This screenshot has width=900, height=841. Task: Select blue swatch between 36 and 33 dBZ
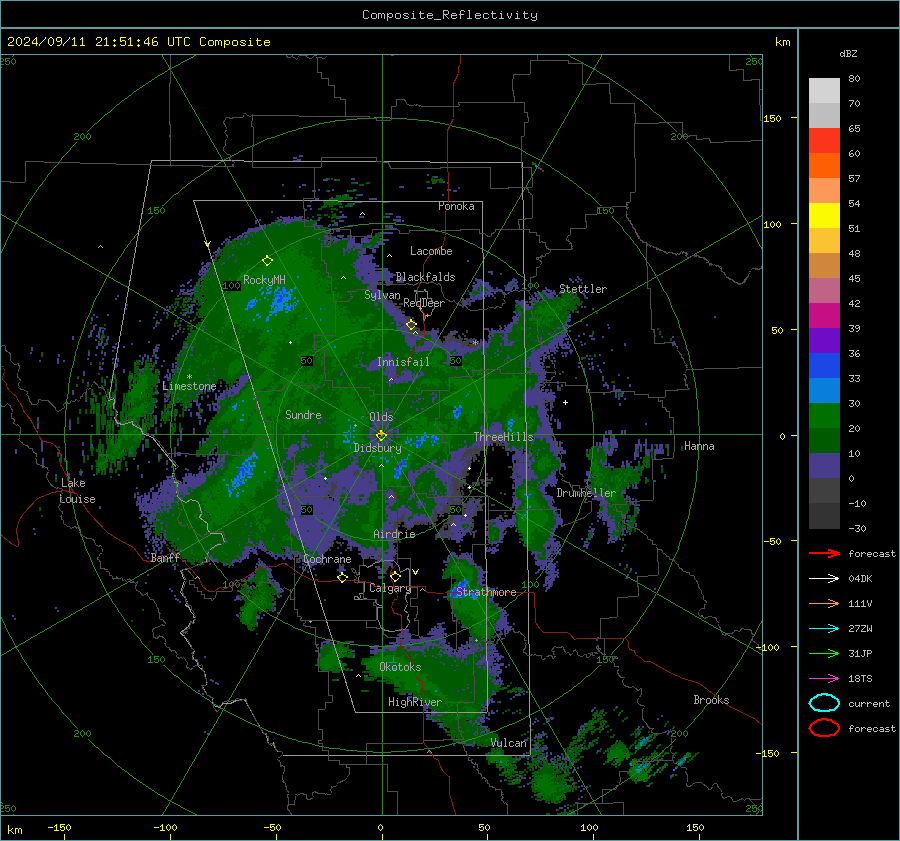tap(824, 365)
